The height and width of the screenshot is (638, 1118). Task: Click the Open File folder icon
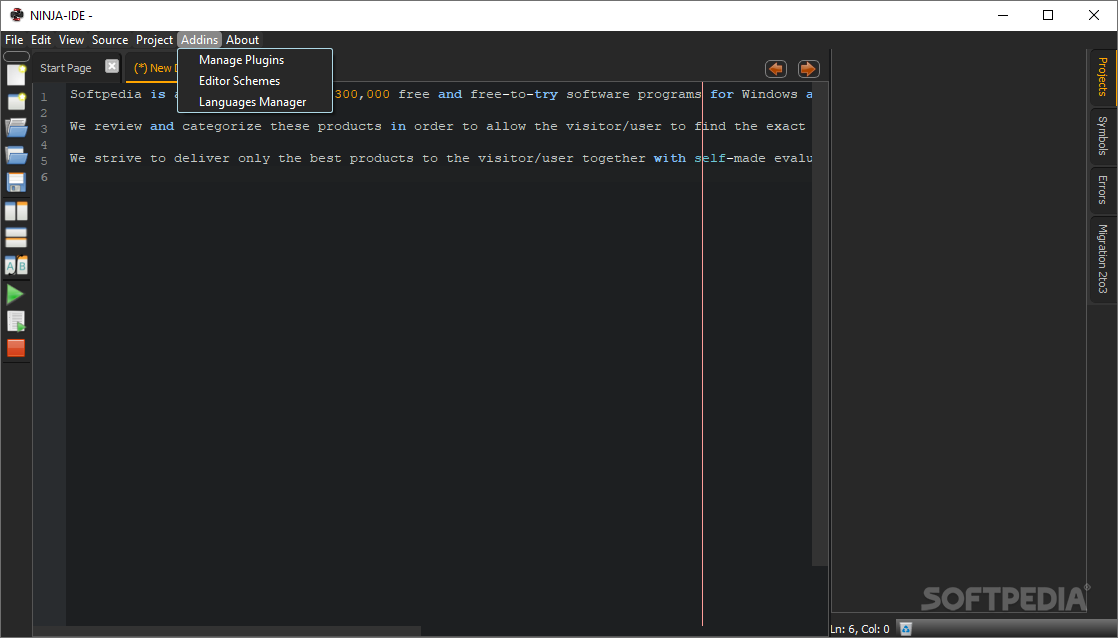[x=16, y=128]
